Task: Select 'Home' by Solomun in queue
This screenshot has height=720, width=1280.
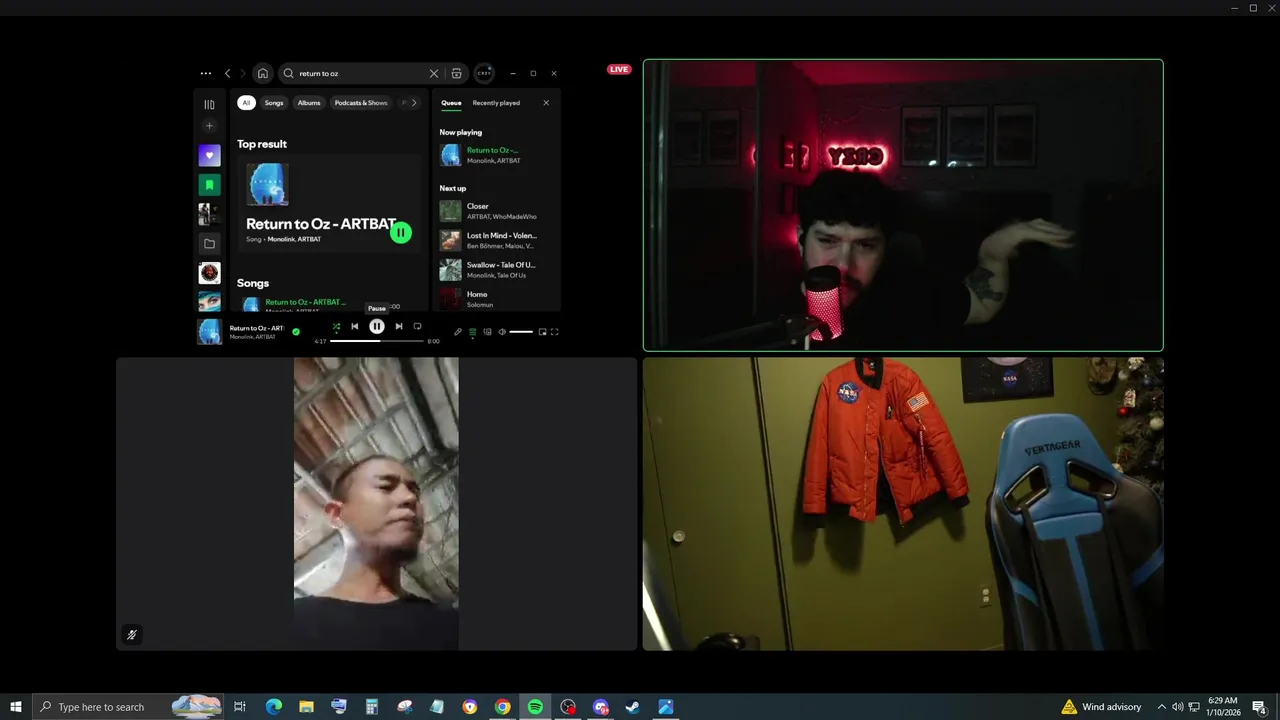Action: coord(496,298)
